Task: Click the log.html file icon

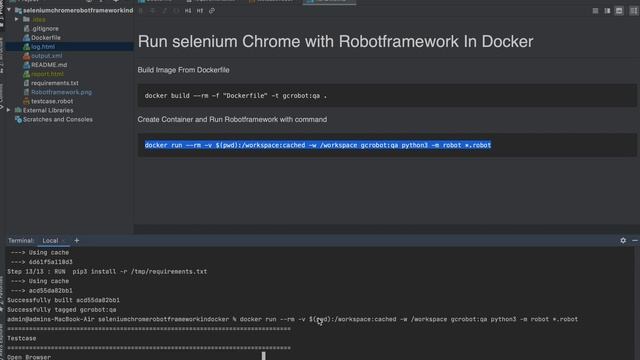Action: click(x=26, y=47)
